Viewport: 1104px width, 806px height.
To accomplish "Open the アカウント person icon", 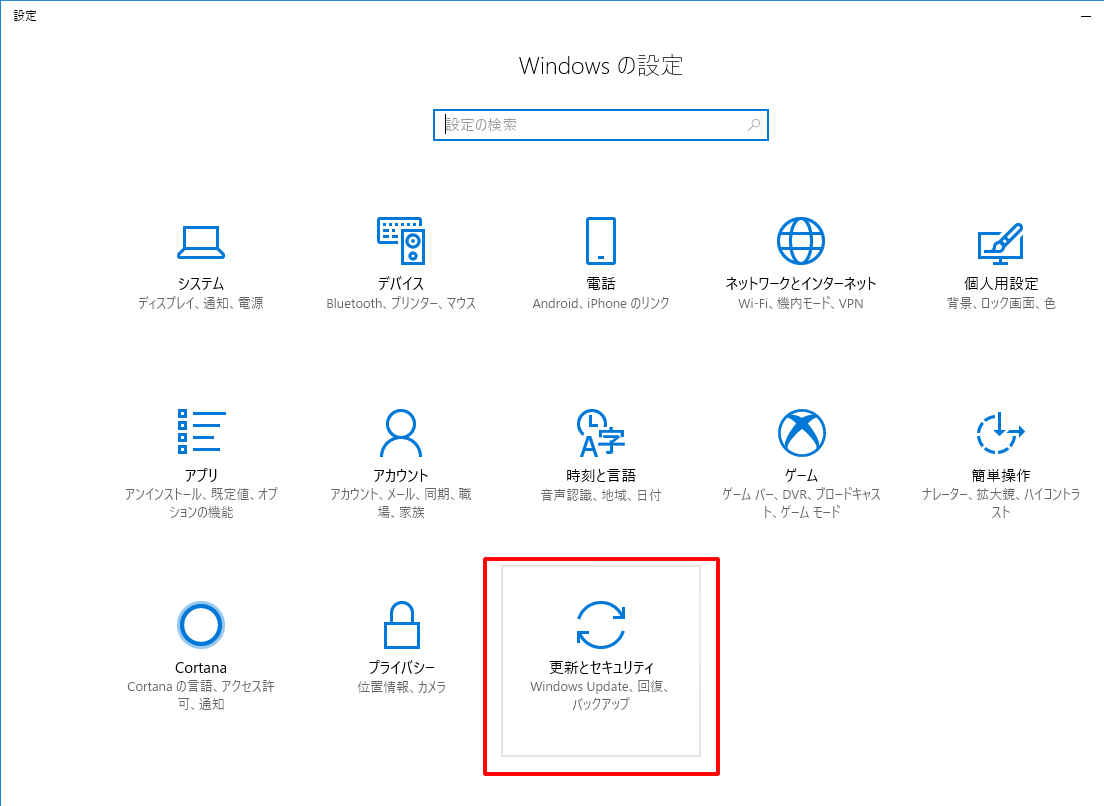I will (x=401, y=433).
